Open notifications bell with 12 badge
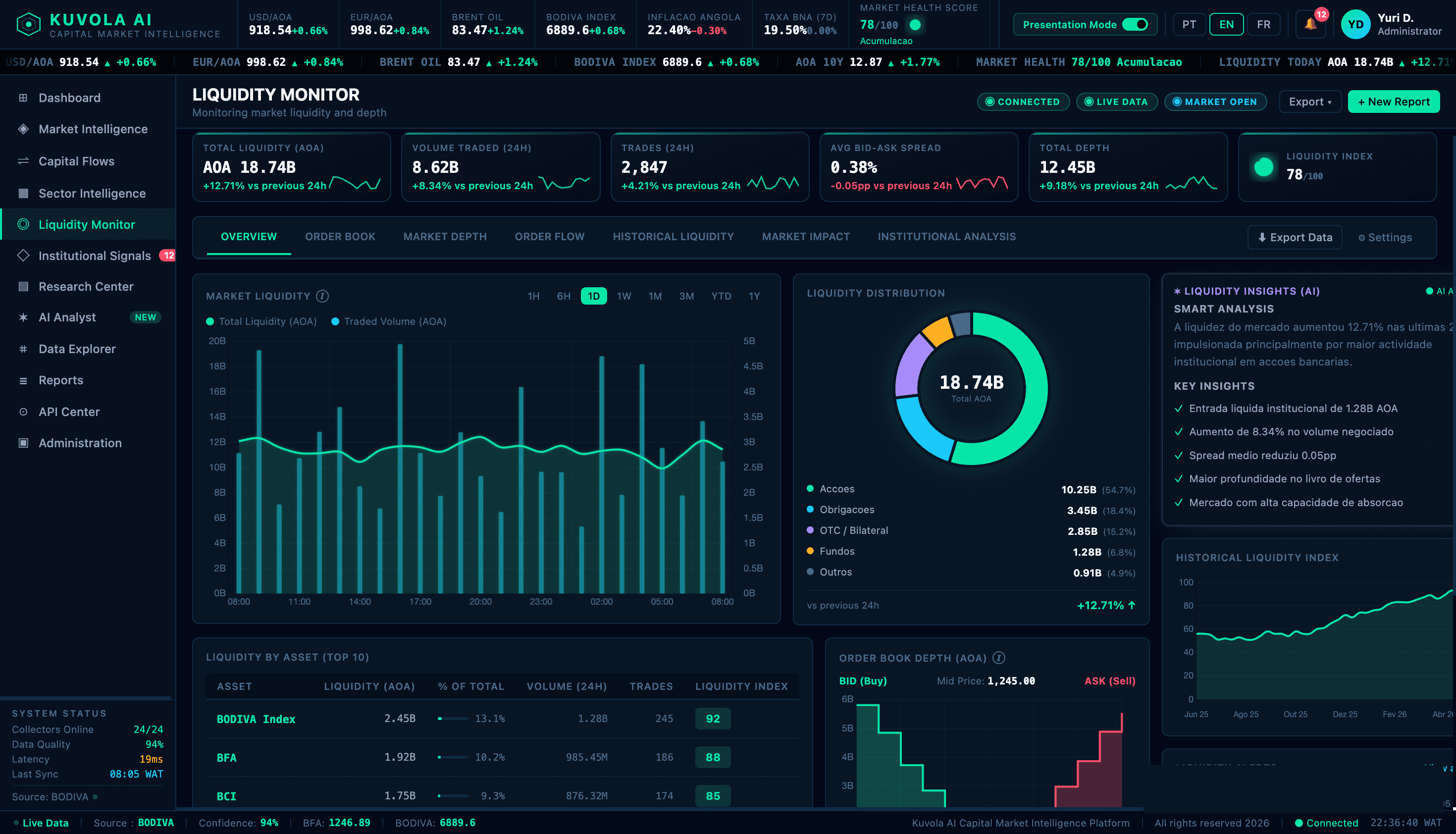Screen dimensions: 1456x834 pos(1310,24)
